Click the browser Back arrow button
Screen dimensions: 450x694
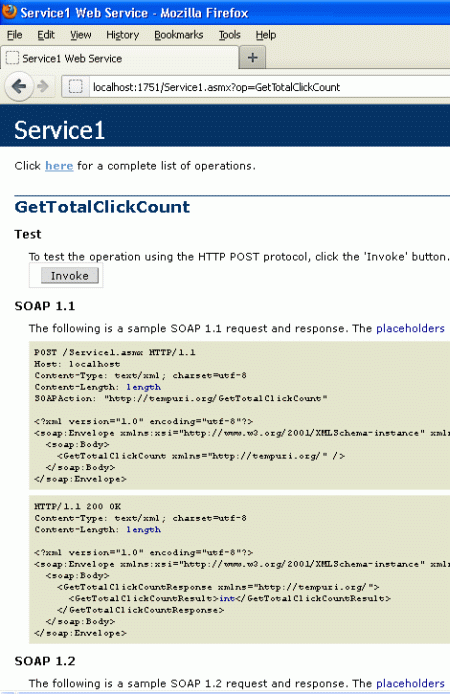click(x=19, y=86)
